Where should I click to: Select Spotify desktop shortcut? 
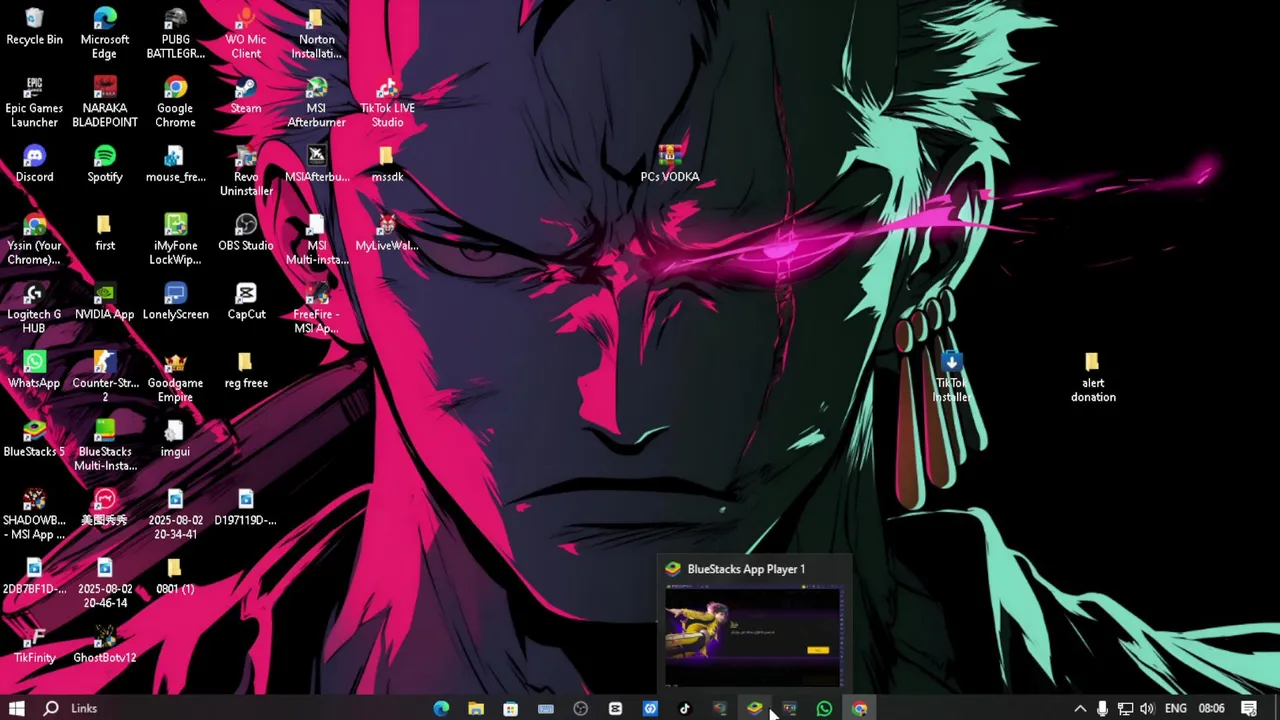point(105,165)
